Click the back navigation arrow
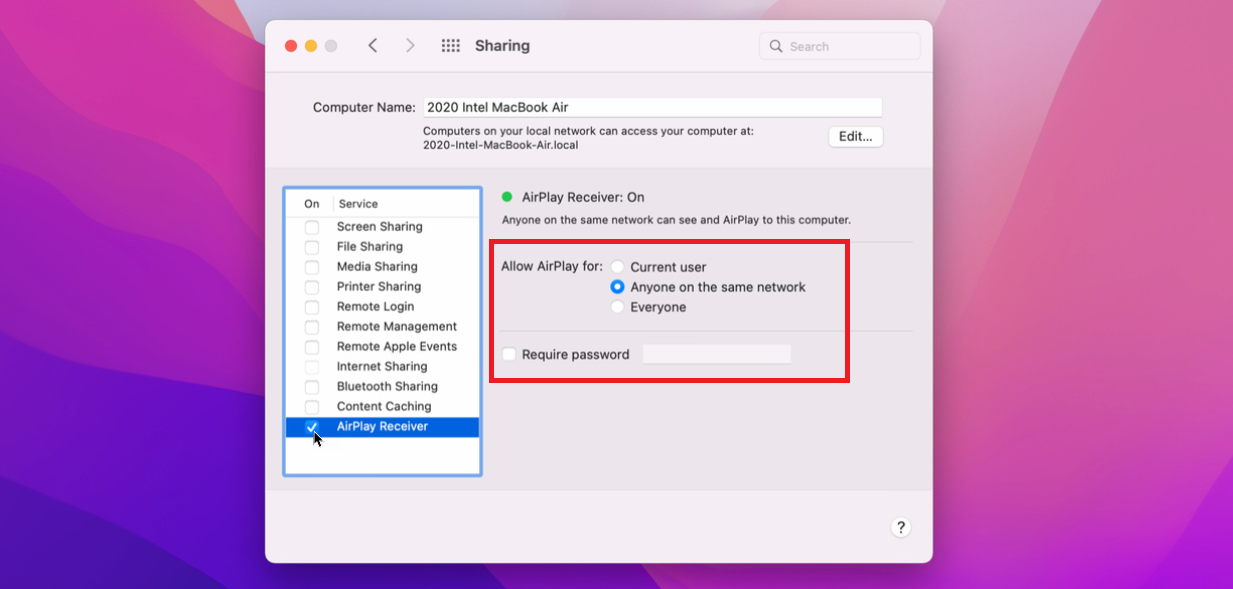The image size is (1233, 589). pos(371,45)
